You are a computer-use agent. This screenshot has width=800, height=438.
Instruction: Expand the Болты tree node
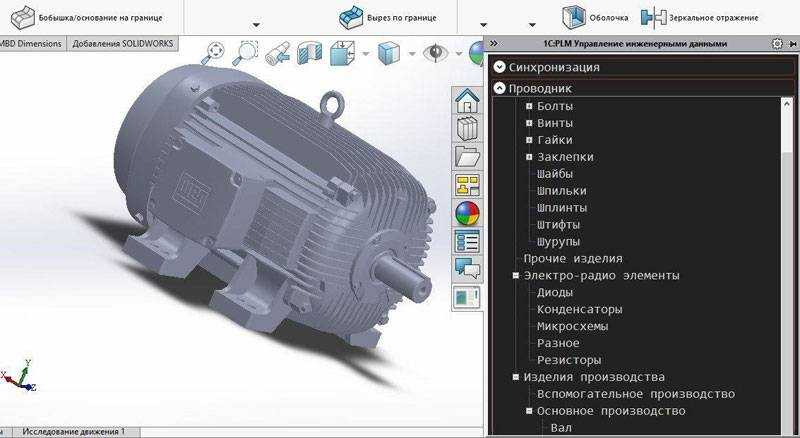529,106
